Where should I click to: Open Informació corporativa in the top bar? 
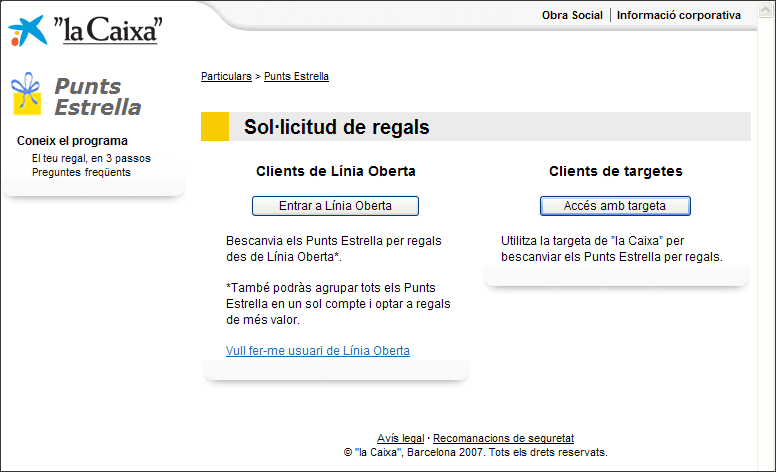(679, 15)
